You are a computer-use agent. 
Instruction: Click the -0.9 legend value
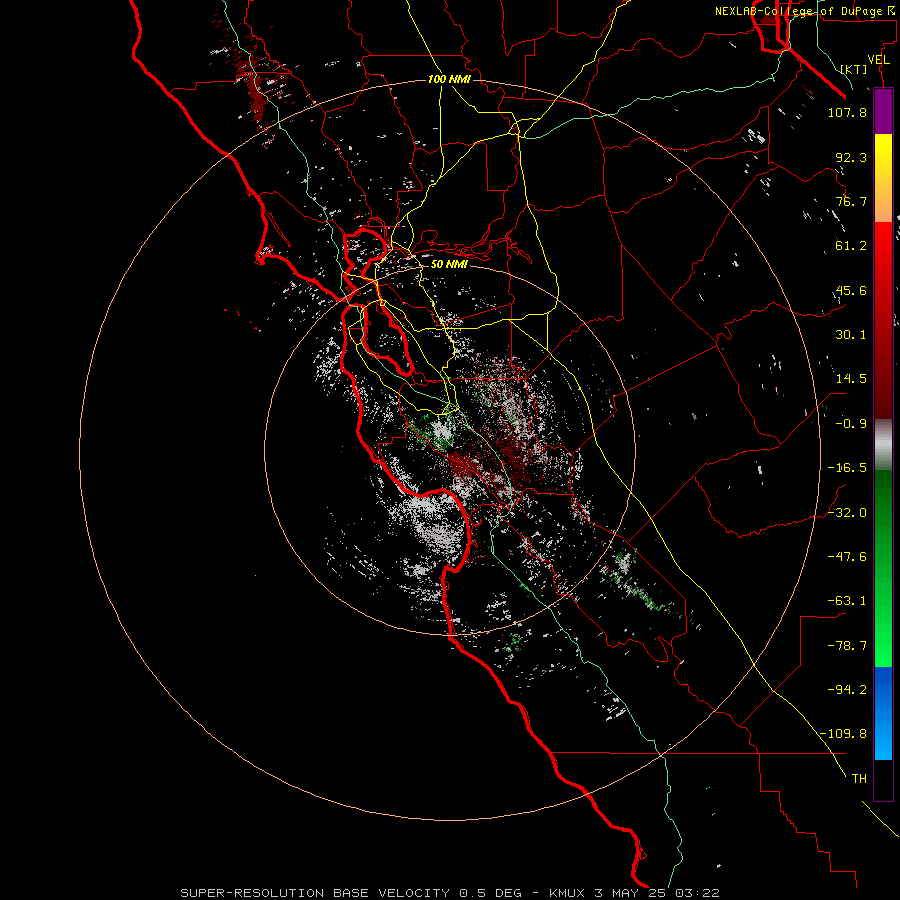tap(851, 424)
